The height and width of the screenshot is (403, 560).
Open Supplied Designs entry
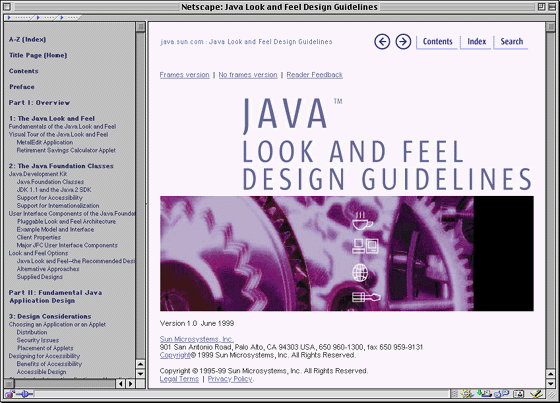point(40,277)
